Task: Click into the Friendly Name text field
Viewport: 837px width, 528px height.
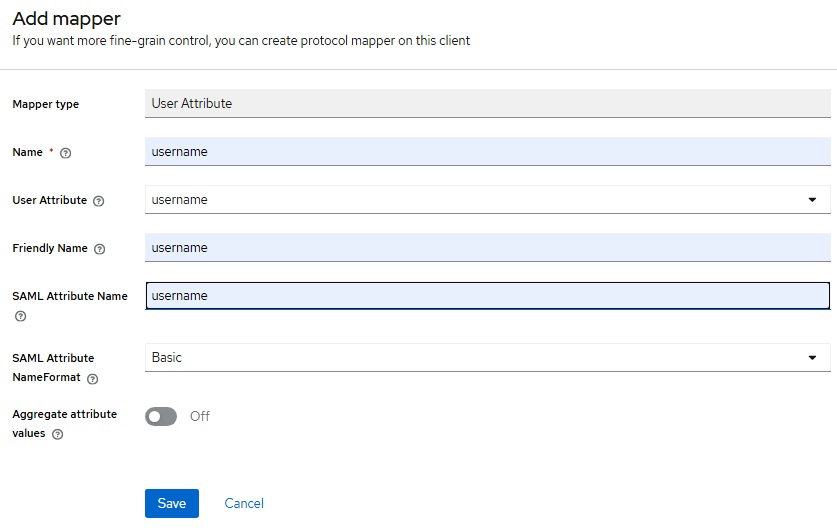Action: click(x=487, y=248)
